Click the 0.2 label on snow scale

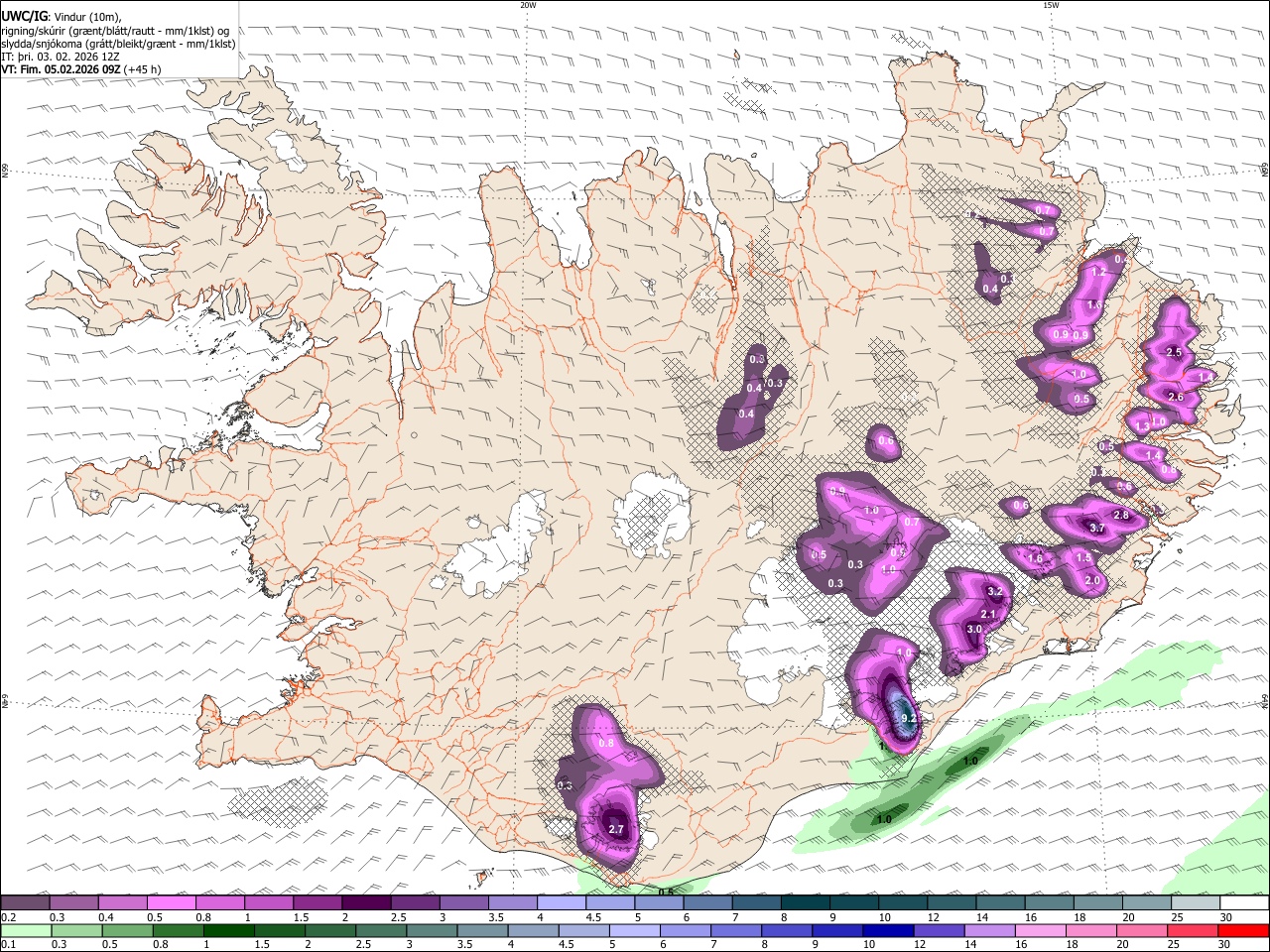(8, 917)
